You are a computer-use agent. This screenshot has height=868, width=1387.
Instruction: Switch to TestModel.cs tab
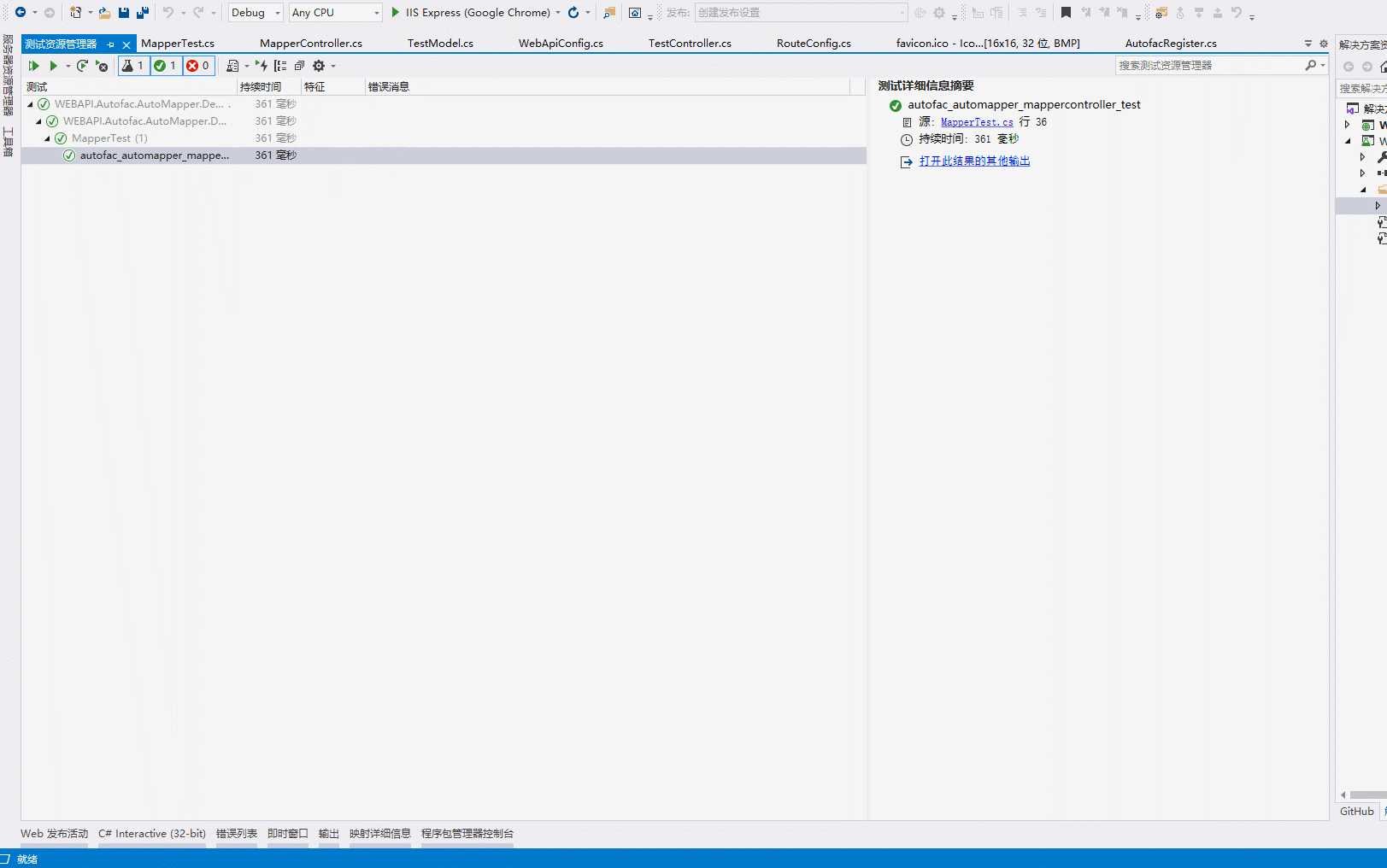(440, 44)
